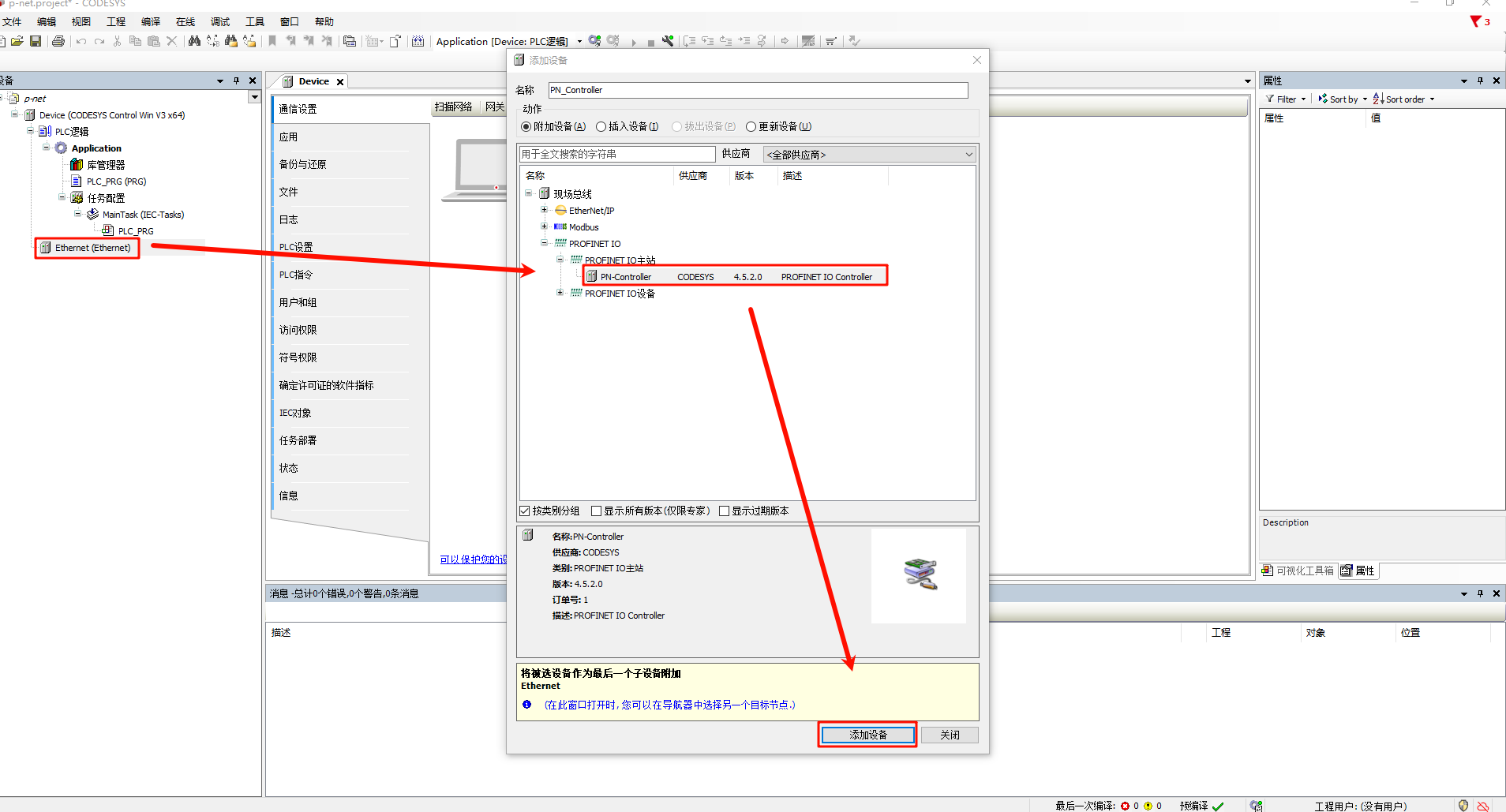Switch to the 属性 tab at bottom
This screenshot has width=1506, height=812.
tap(1358, 571)
